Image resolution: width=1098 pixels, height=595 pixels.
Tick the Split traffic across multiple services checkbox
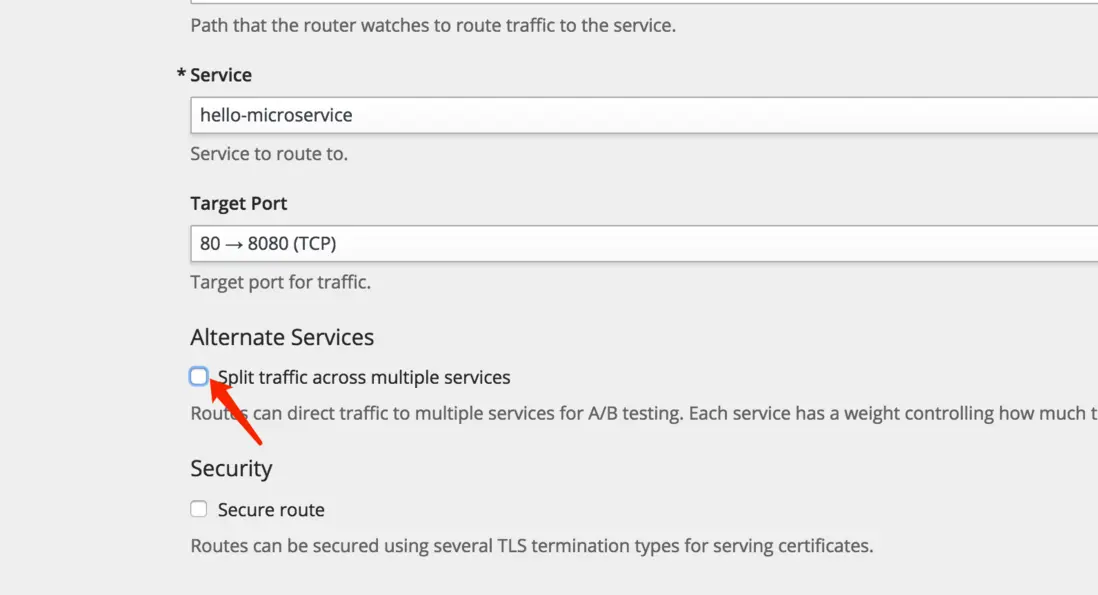click(199, 377)
